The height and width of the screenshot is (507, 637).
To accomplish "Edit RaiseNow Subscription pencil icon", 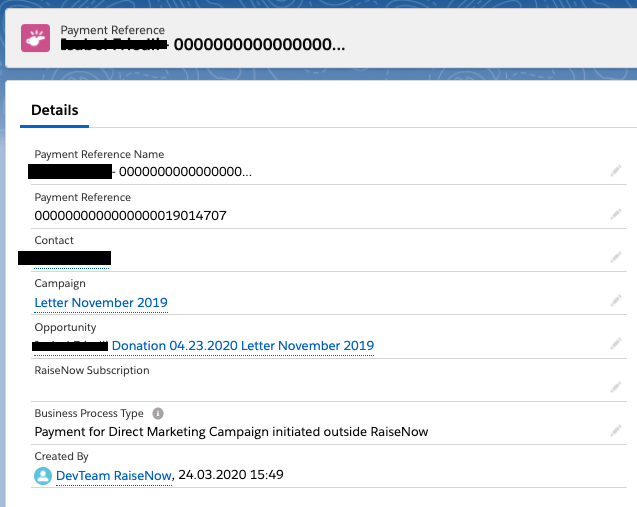I will coord(615,387).
